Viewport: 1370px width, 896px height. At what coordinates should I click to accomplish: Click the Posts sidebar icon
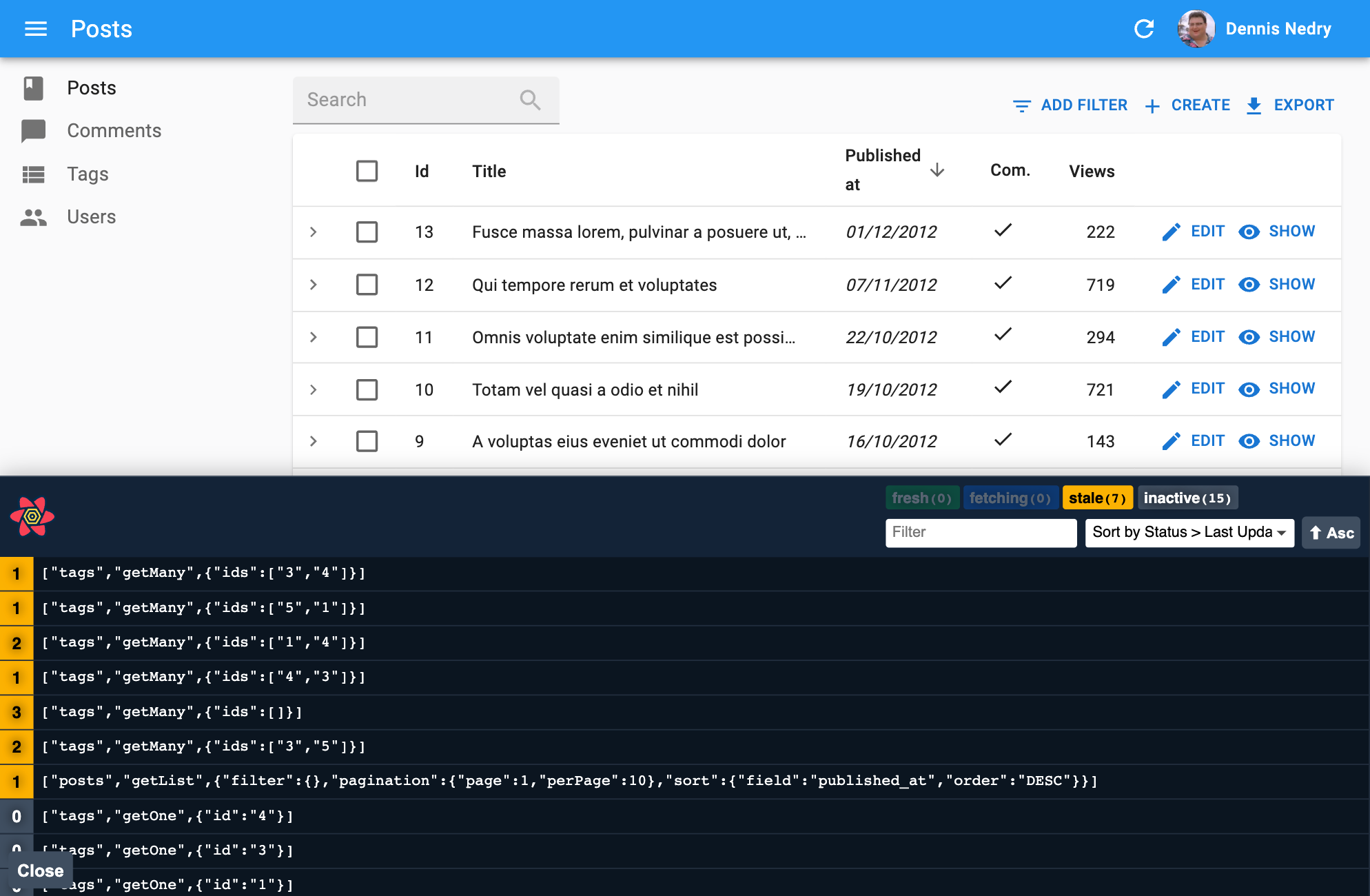[34, 88]
